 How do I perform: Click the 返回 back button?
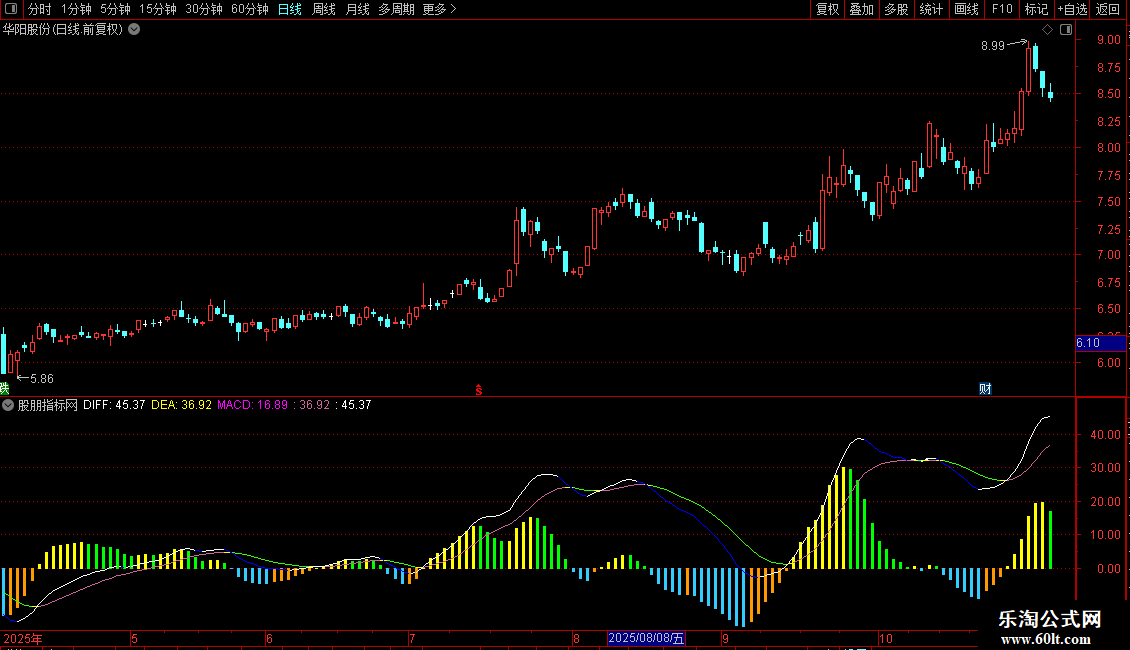coord(1108,9)
